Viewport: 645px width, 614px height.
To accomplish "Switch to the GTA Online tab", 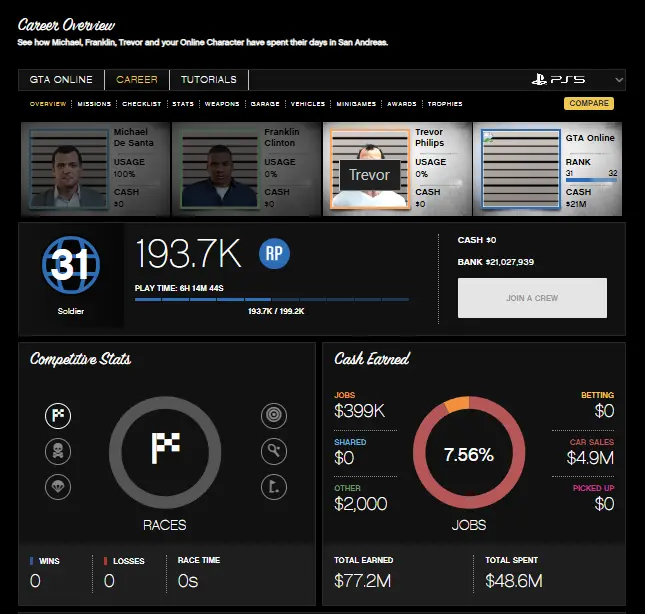I will (x=61, y=80).
